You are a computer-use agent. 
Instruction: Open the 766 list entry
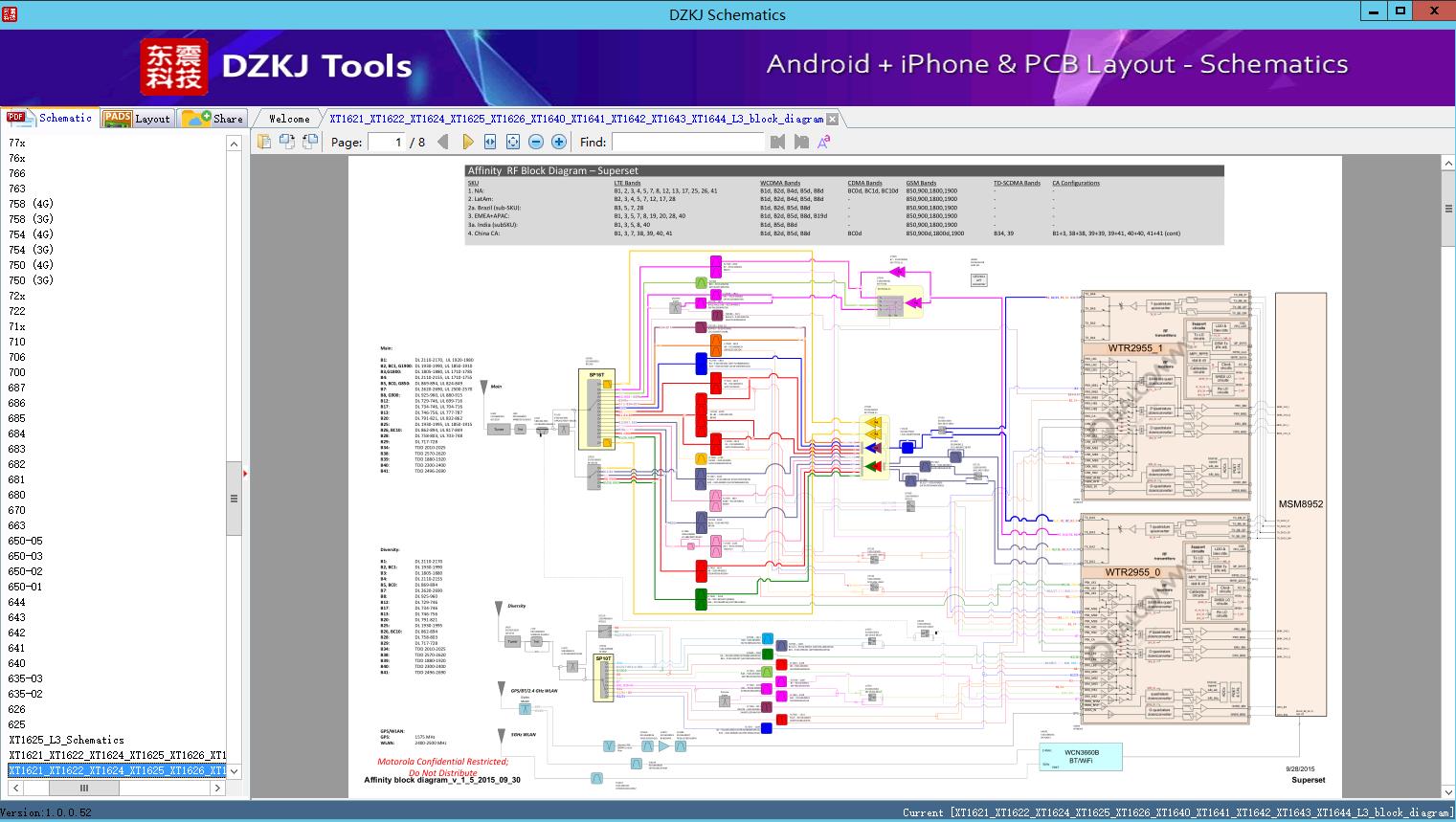click(x=17, y=173)
